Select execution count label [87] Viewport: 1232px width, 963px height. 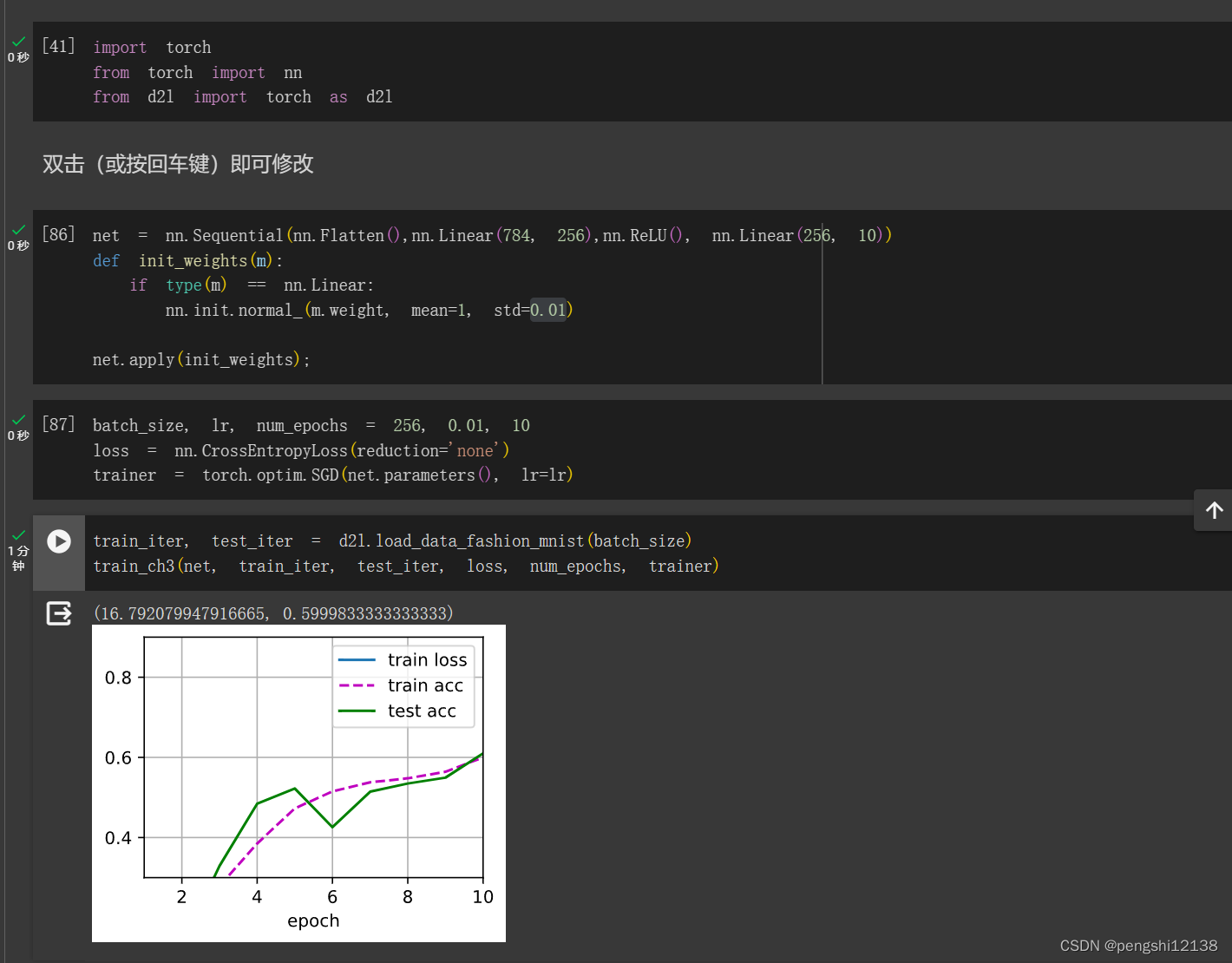[x=58, y=424]
